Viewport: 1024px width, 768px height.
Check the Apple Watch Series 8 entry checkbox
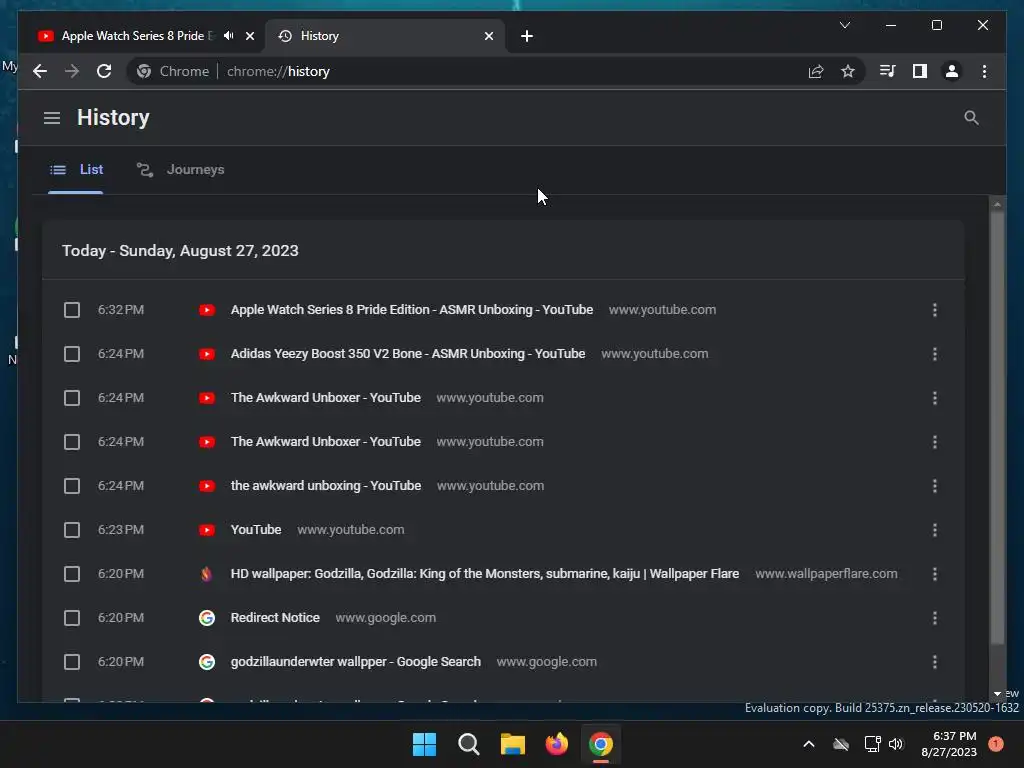(72, 310)
